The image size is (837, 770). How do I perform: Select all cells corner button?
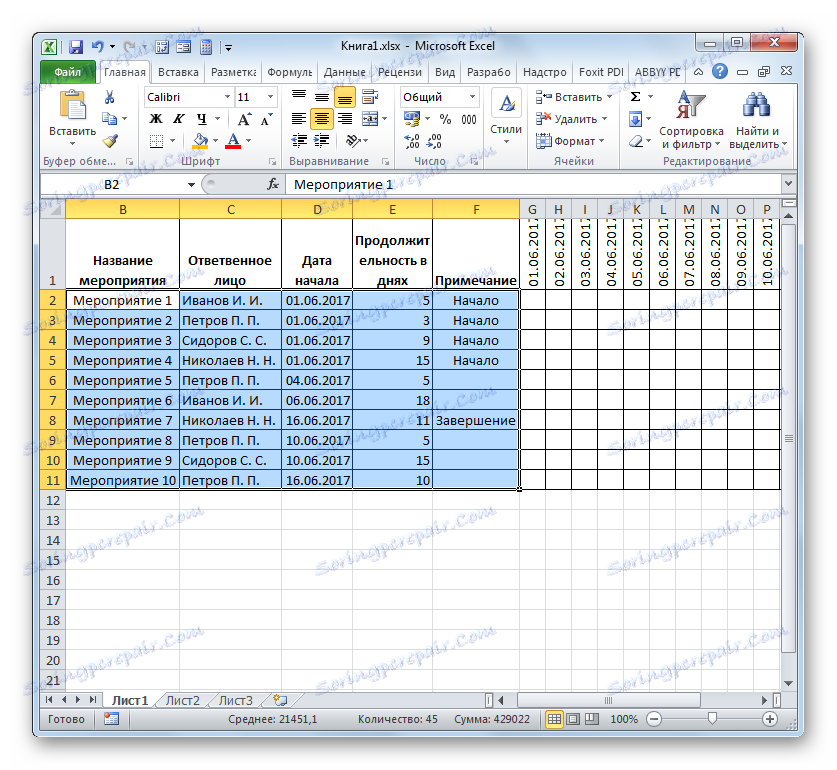52,209
